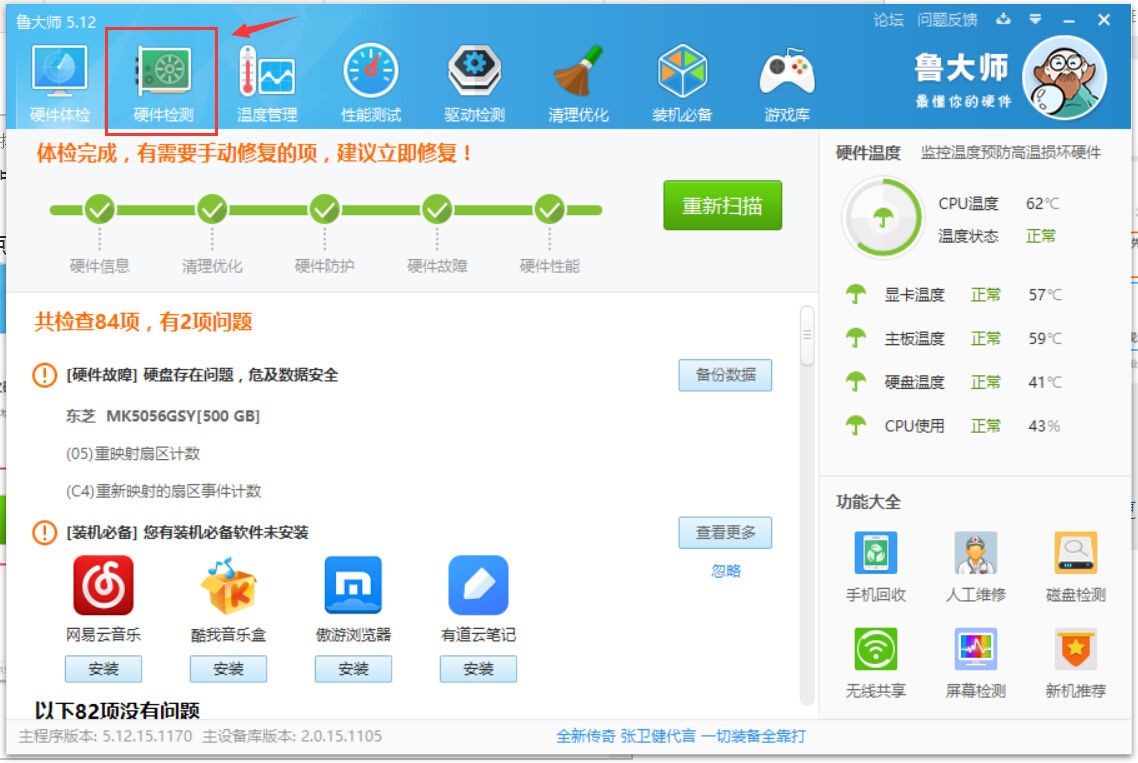Install 网易云音乐 with its 安装 button

click(x=103, y=669)
